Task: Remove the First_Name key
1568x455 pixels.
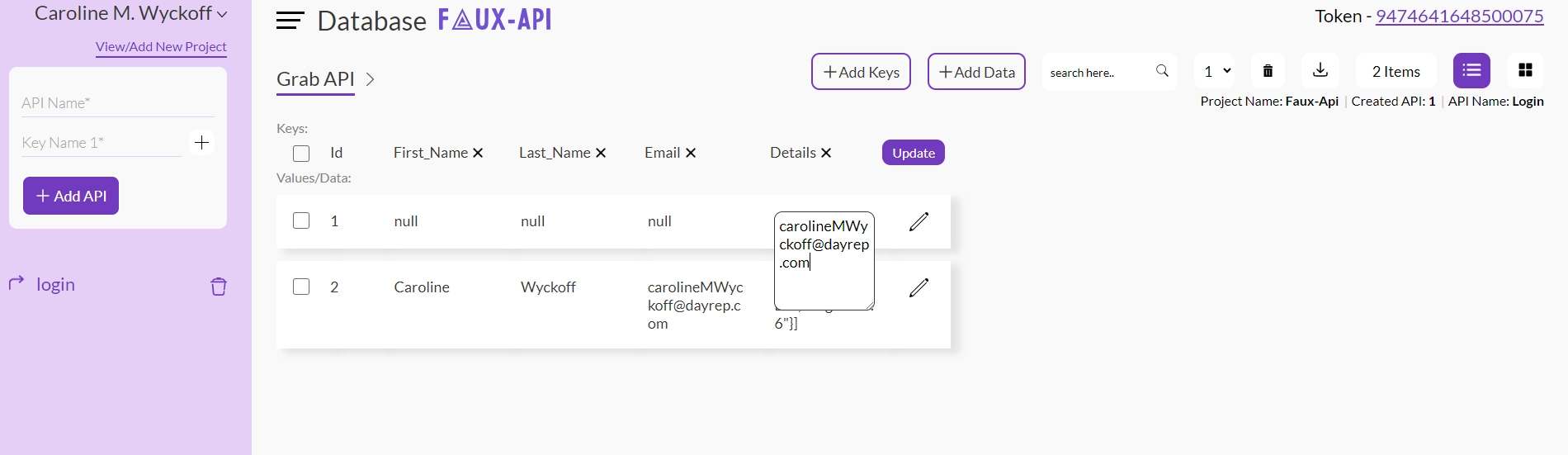Action: coord(478,154)
